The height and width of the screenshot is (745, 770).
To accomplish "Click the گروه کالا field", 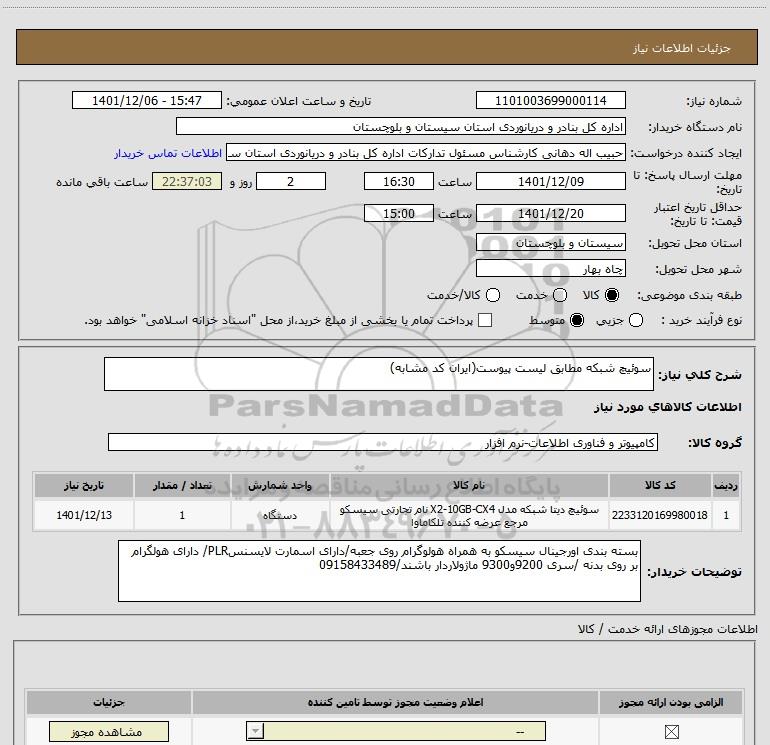I will coord(383,442).
